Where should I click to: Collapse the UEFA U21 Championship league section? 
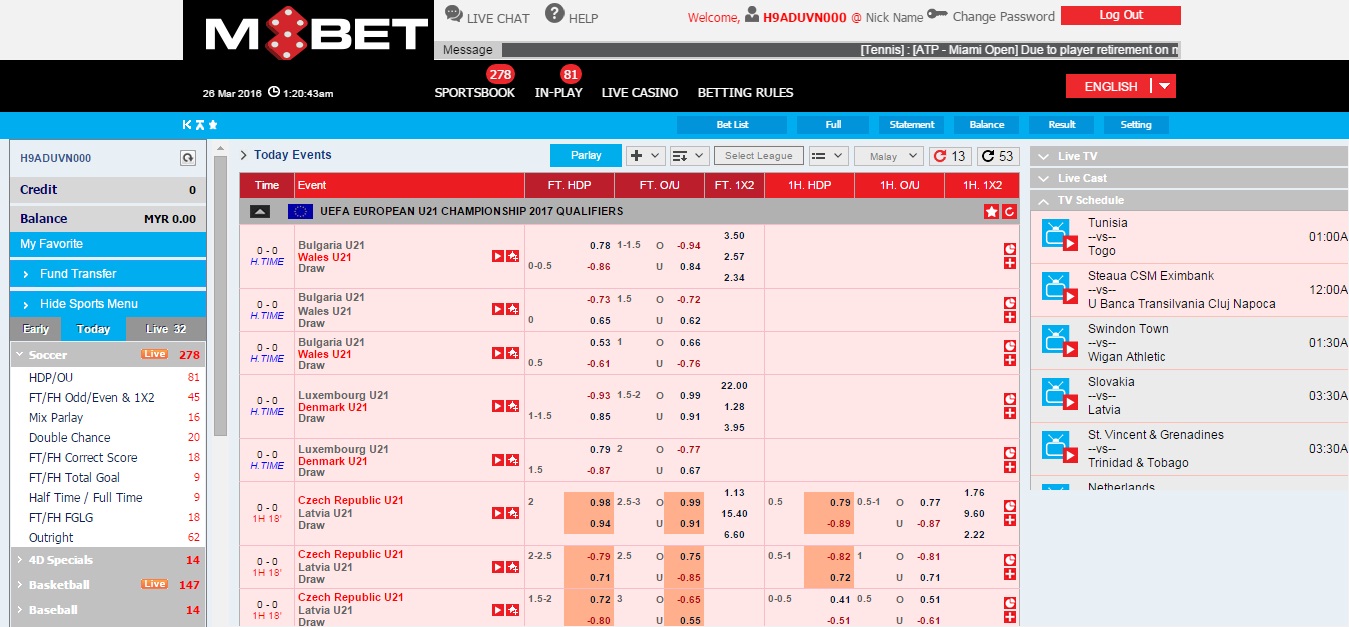[x=258, y=211]
